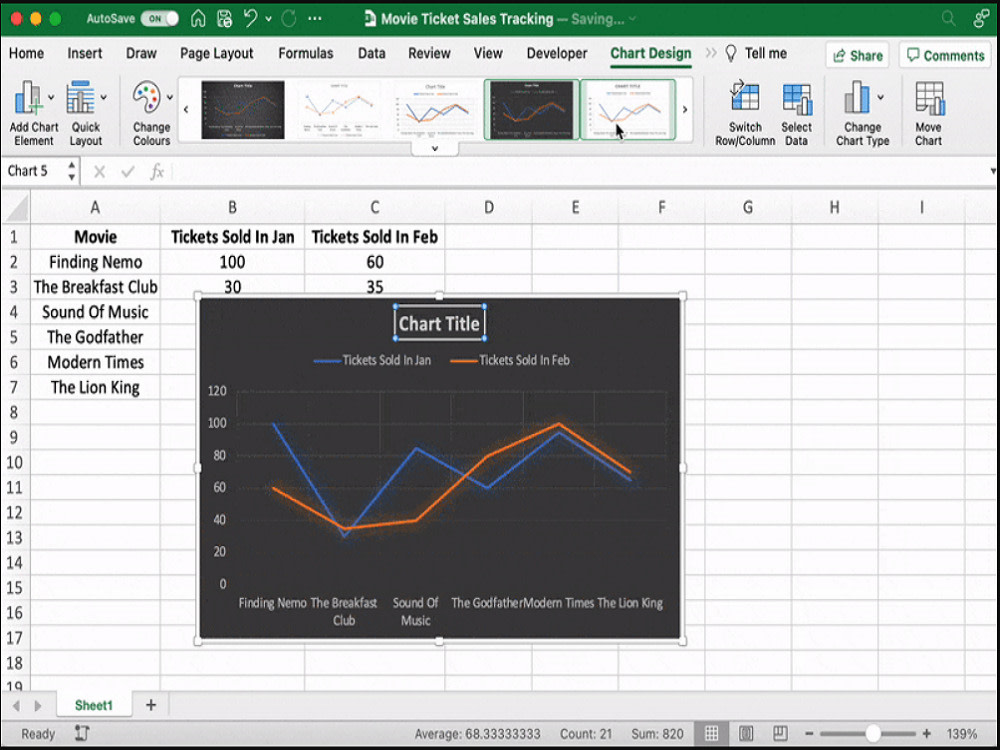The height and width of the screenshot is (750, 1000).
Task: Open the Formulas ribbon tab
Action: pyautogui.click(x=305, y=53)
